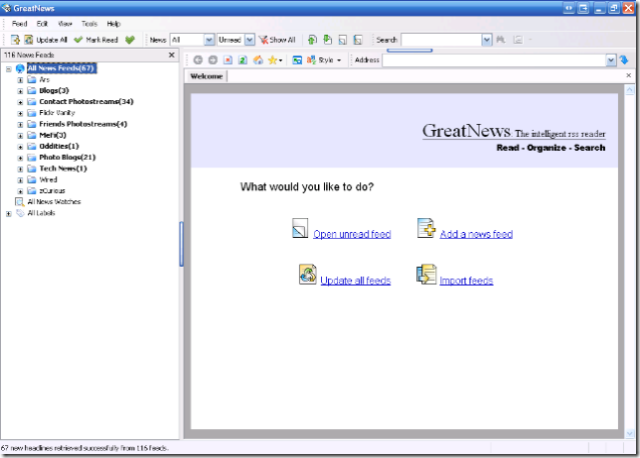This screenshot has width=640, height=458.
Task: Click inside the Search input field
Action: pyautogui.click(x=442, y=40)
